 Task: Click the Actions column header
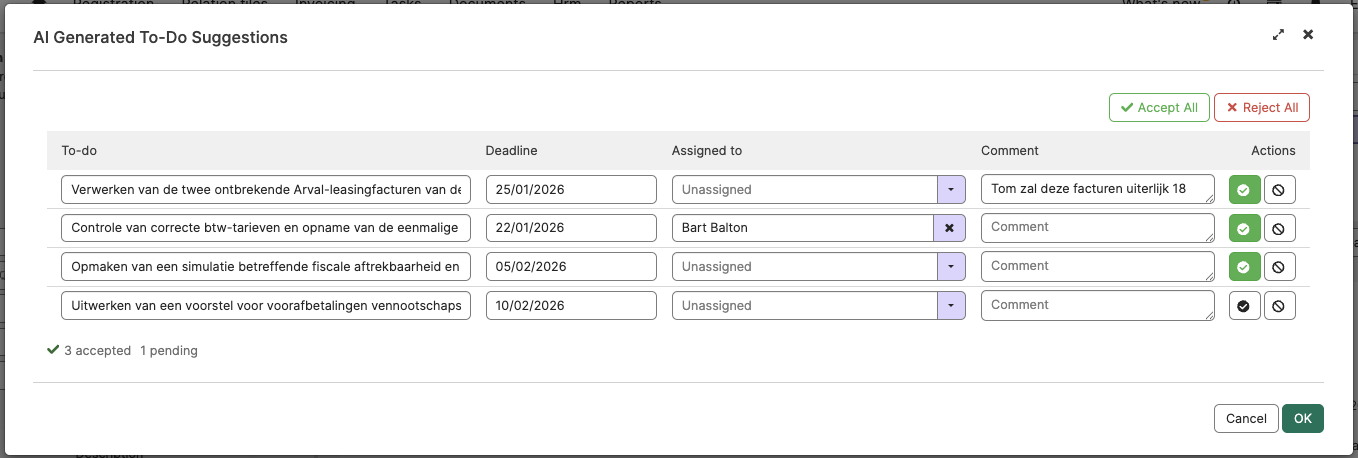coord(1273,151)
